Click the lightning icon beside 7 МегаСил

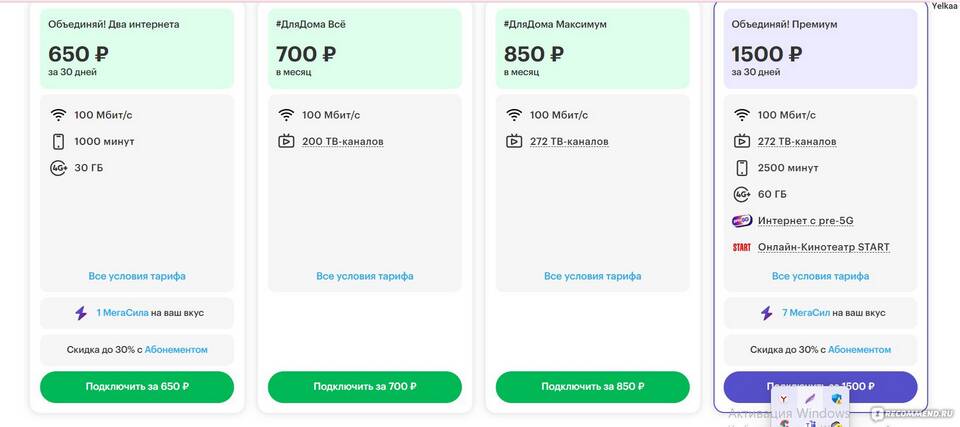[767, 313]
